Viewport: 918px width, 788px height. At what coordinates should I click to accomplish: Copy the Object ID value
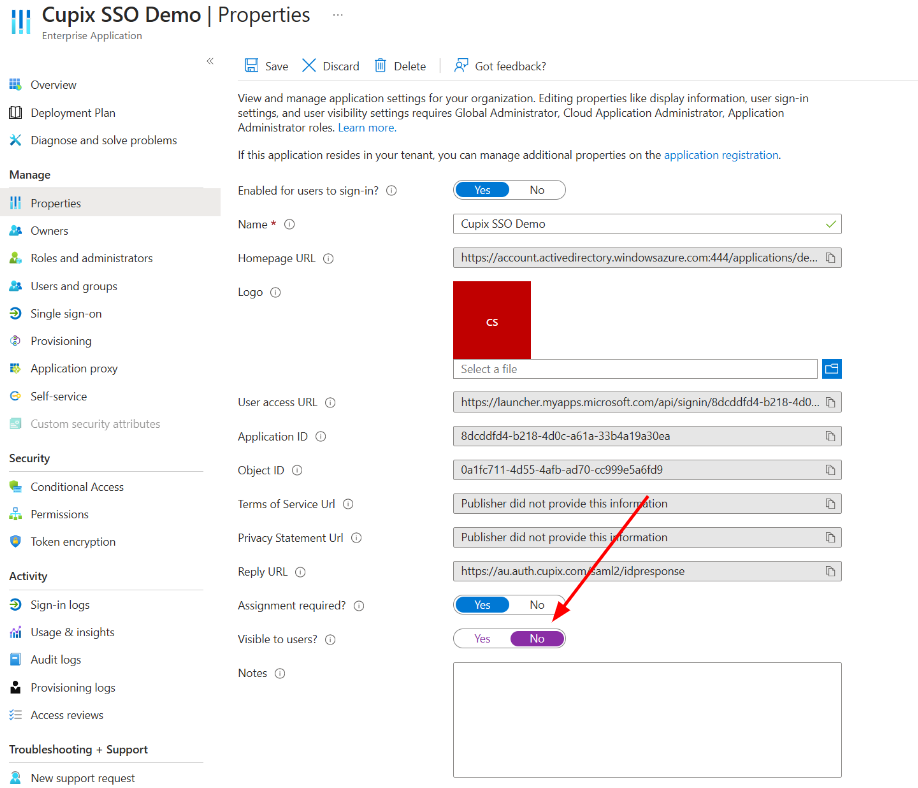(x=830, y=470)
